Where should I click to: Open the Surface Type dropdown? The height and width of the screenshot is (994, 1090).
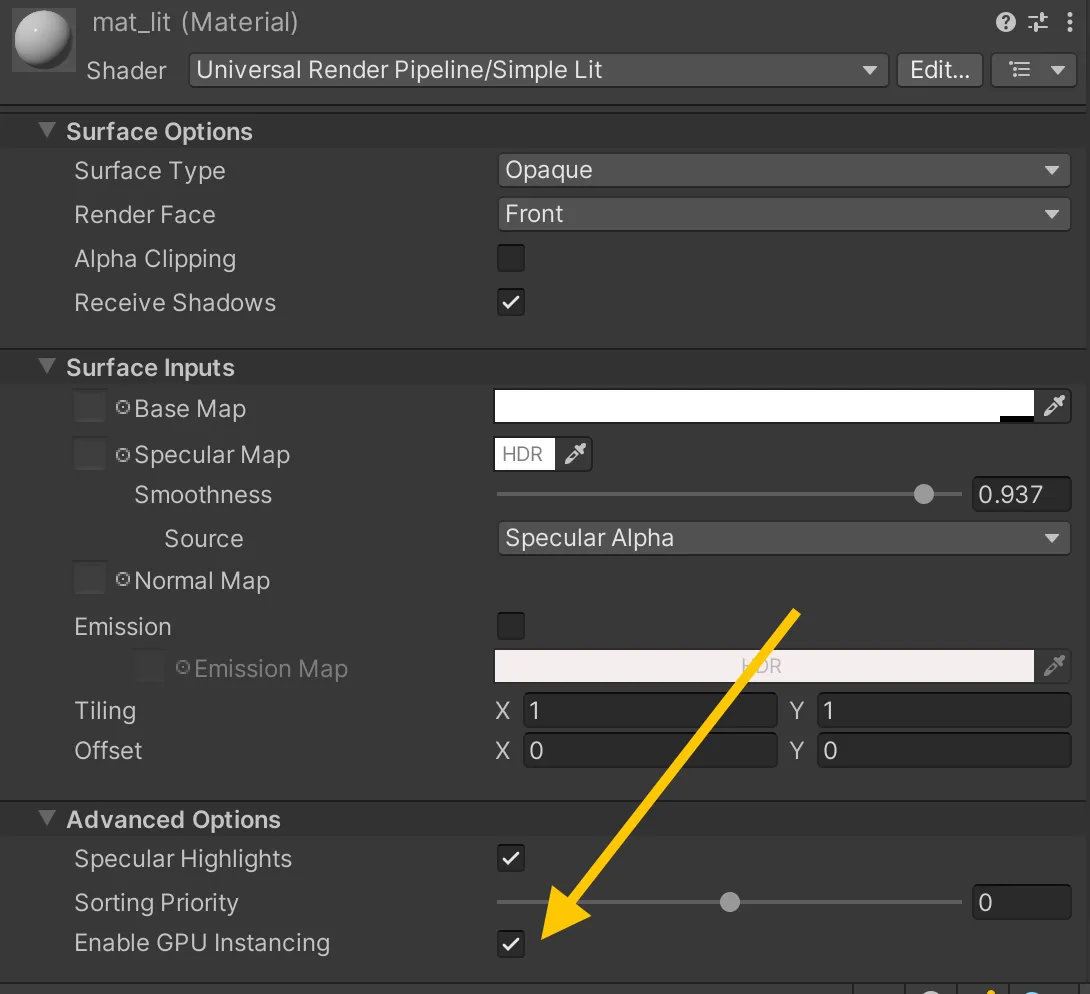click(x=783, y=170)
